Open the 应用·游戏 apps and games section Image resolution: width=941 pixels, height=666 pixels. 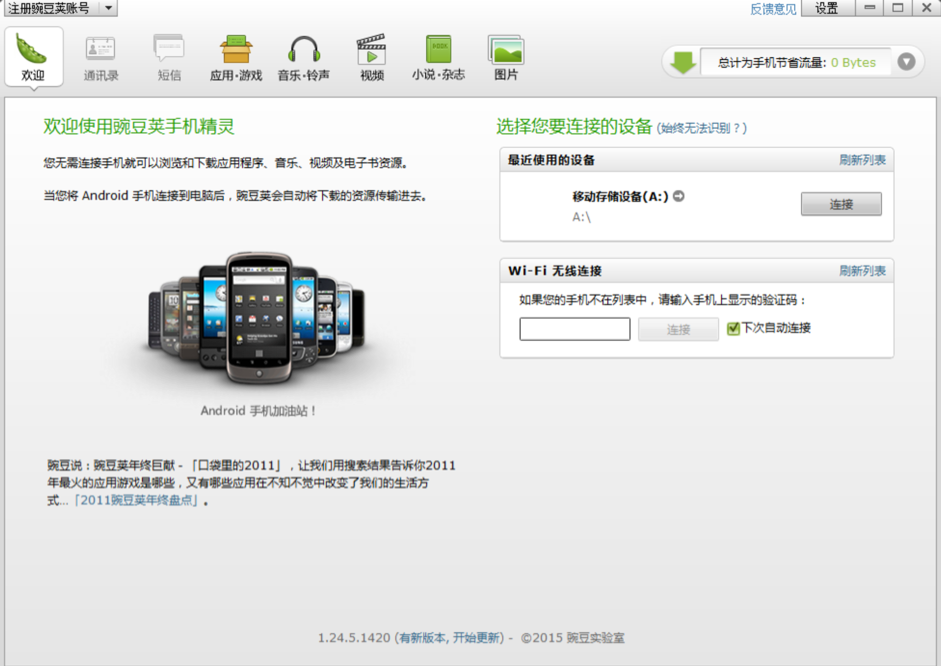pyautogui.click(x=236, y=58)
